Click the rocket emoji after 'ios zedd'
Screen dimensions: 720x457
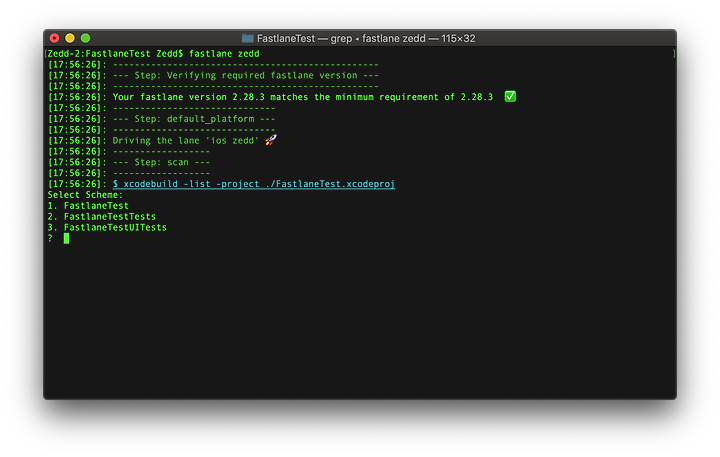pos(271,140)
